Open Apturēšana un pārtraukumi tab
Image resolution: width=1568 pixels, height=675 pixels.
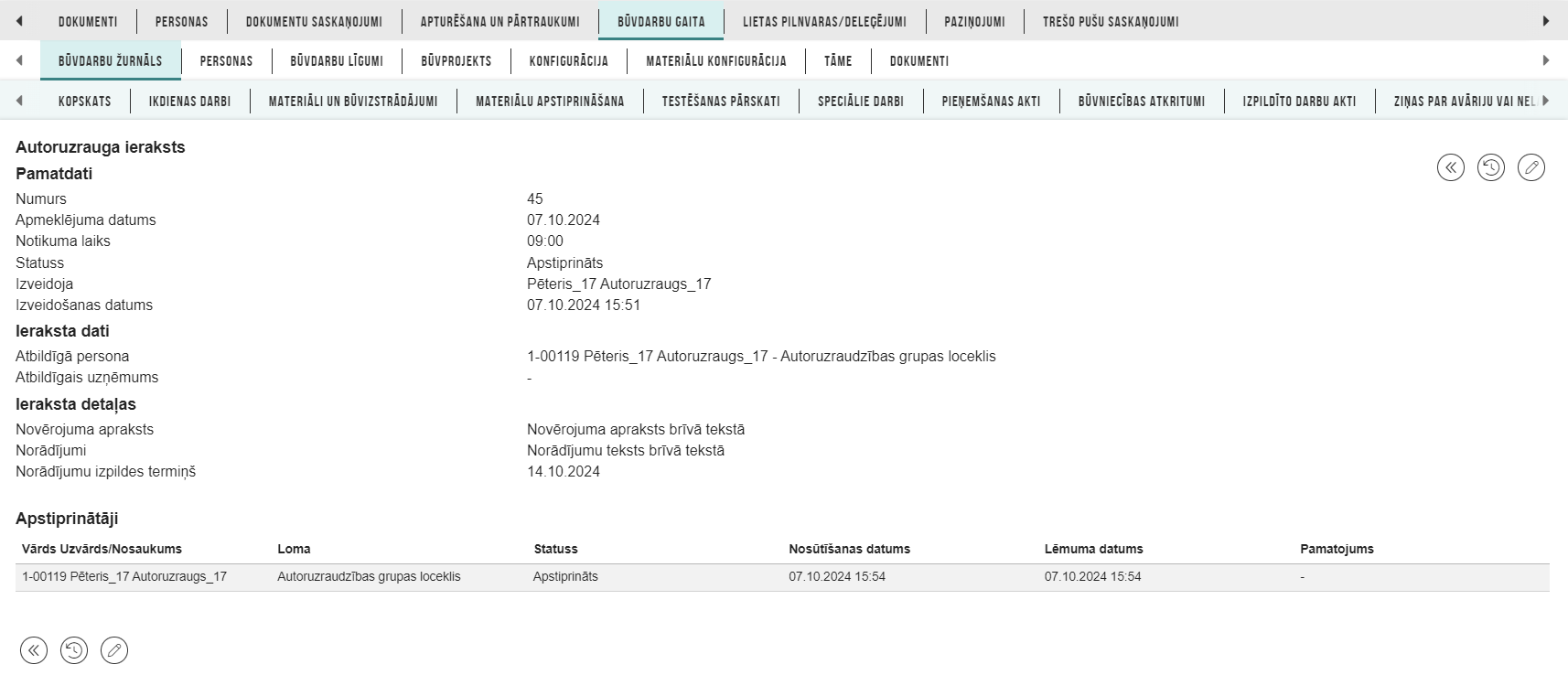point(499,21)
